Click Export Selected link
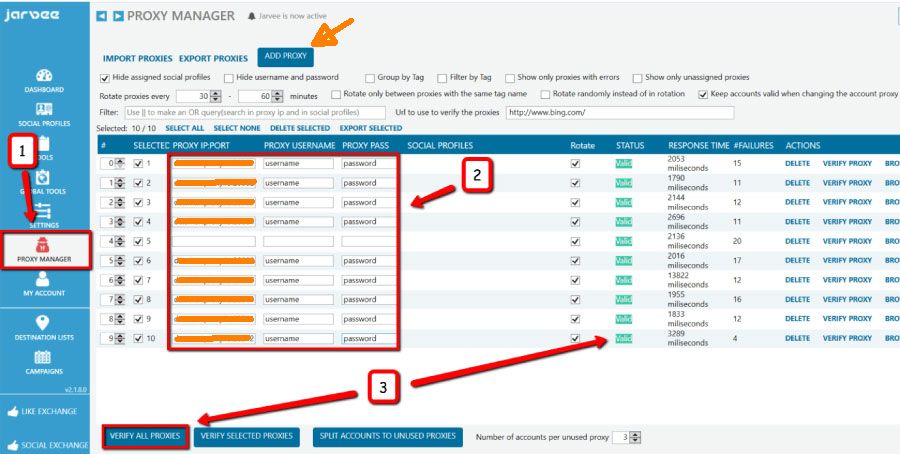The height and width of the screenshot is (454, 900). click(x=371, y=128)
